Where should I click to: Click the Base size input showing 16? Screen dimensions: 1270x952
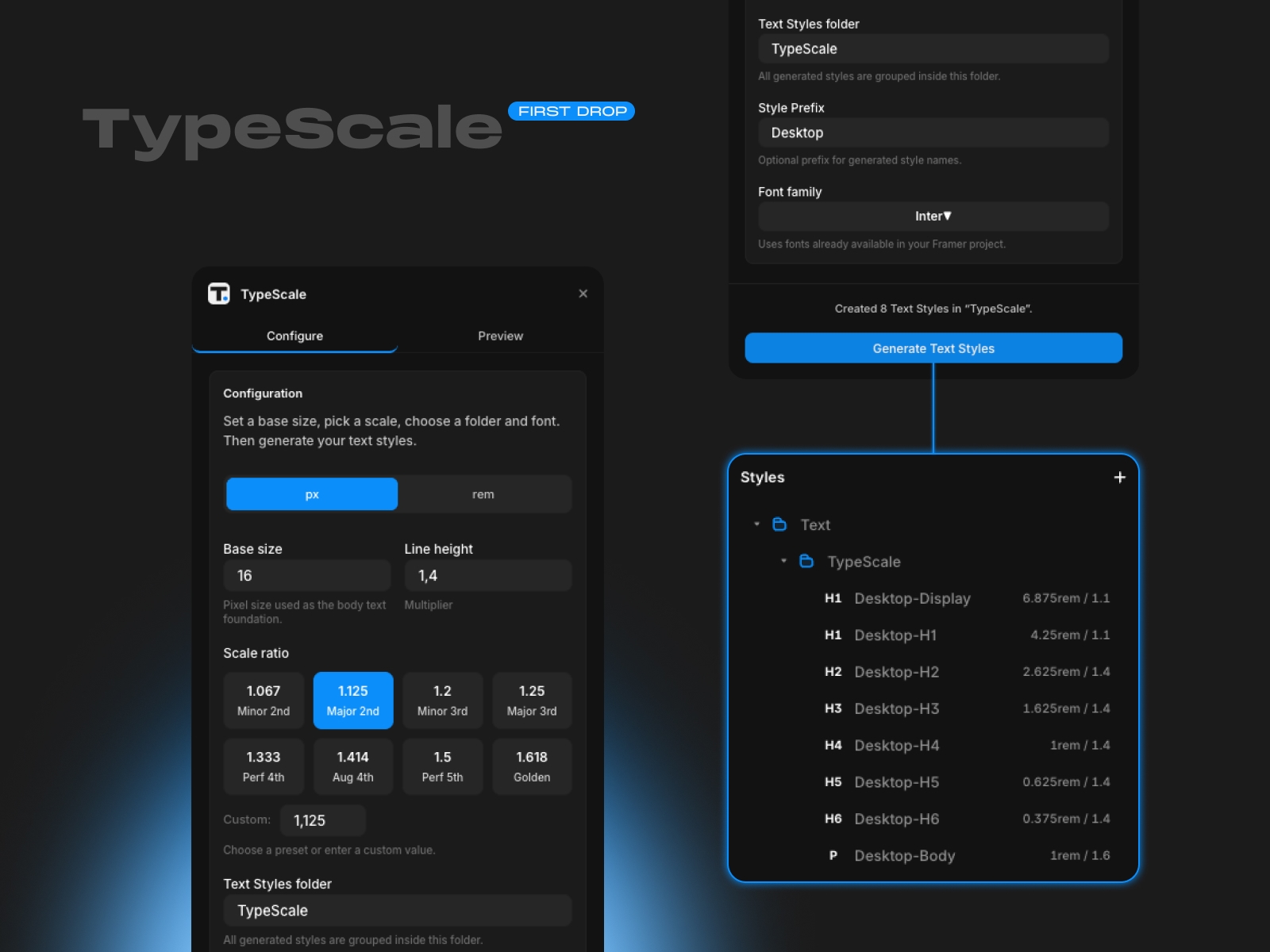point(307,574)
